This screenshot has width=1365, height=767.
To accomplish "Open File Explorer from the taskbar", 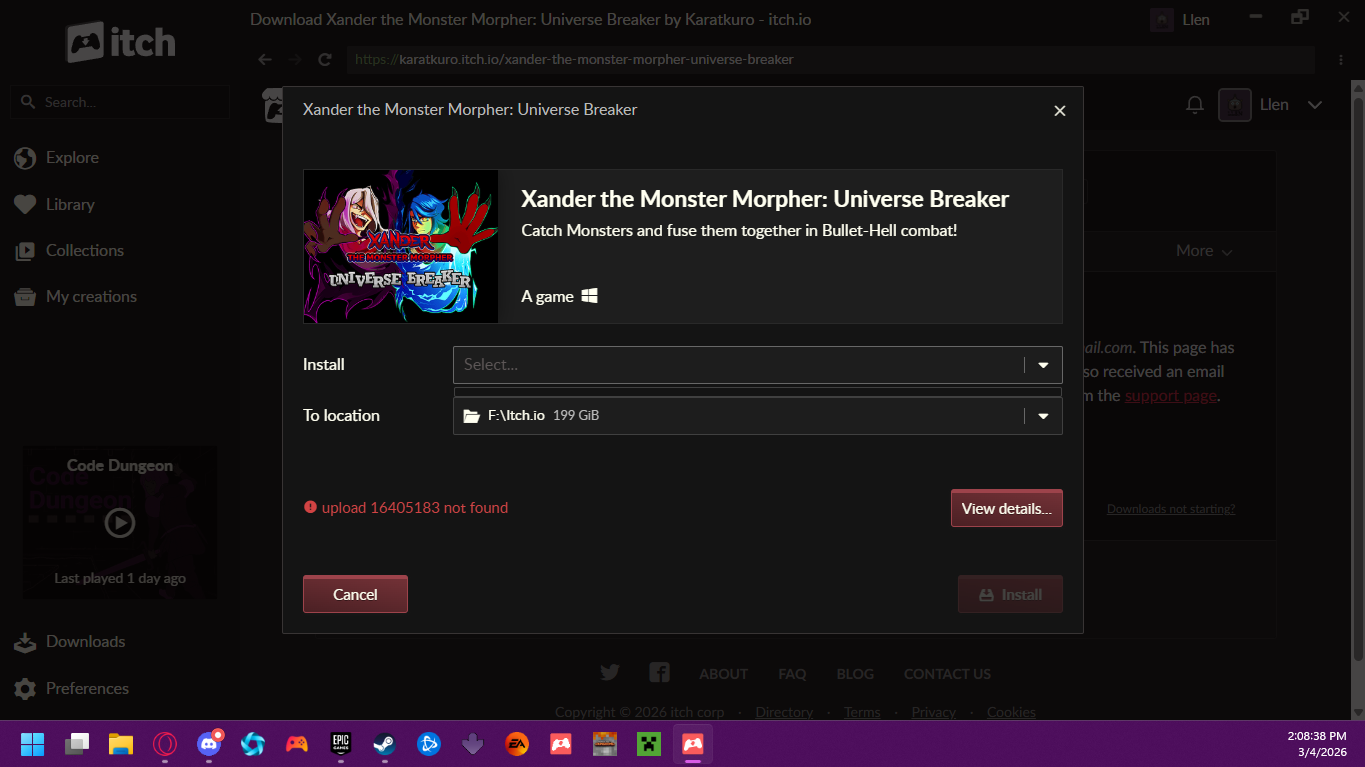I will pos(121,744).
